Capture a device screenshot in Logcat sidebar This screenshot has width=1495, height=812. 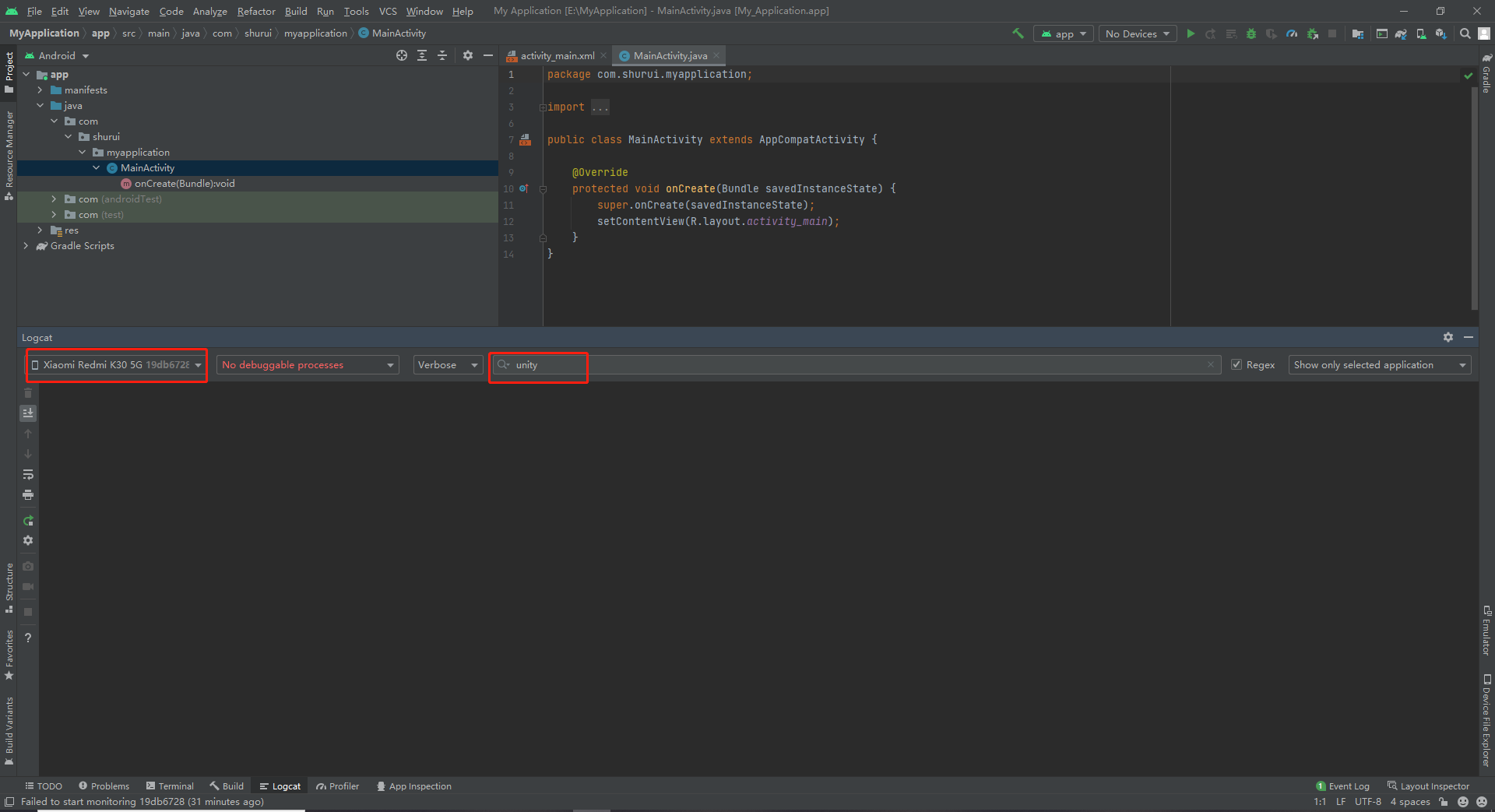28,567
